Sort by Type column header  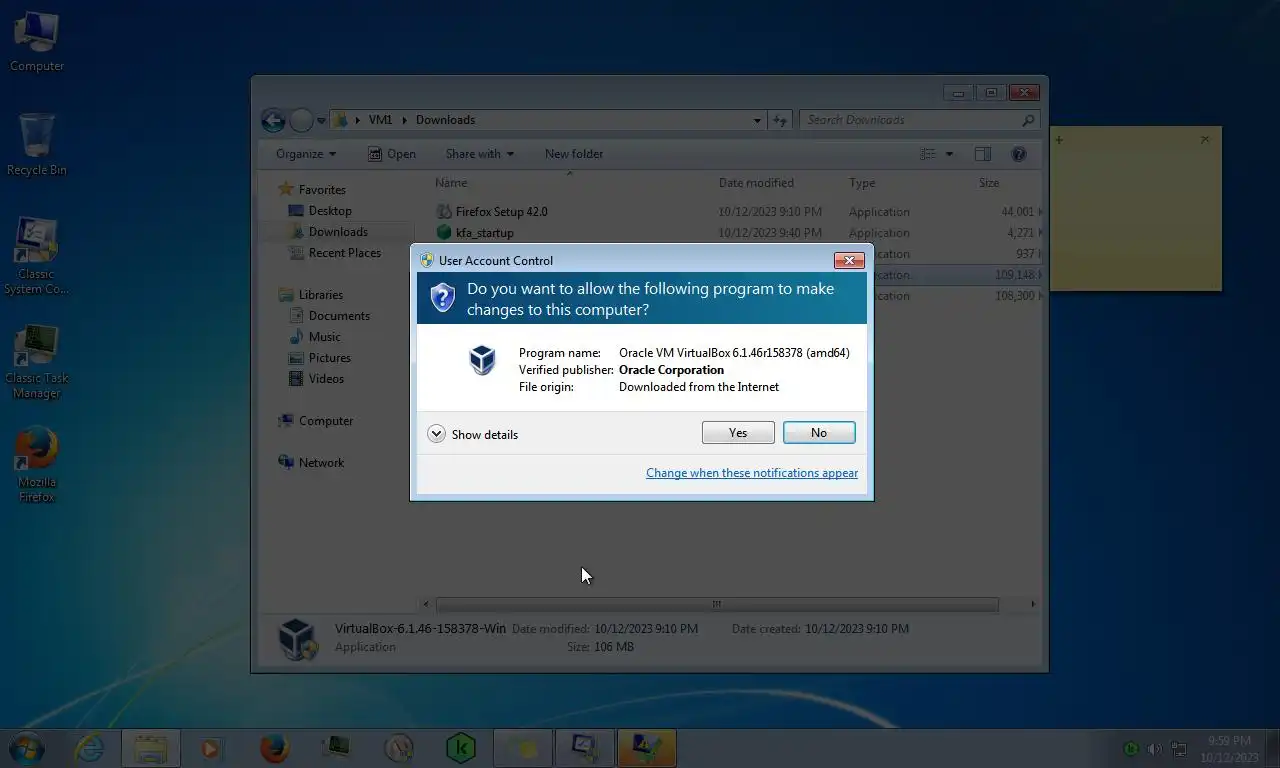point(862,183)
